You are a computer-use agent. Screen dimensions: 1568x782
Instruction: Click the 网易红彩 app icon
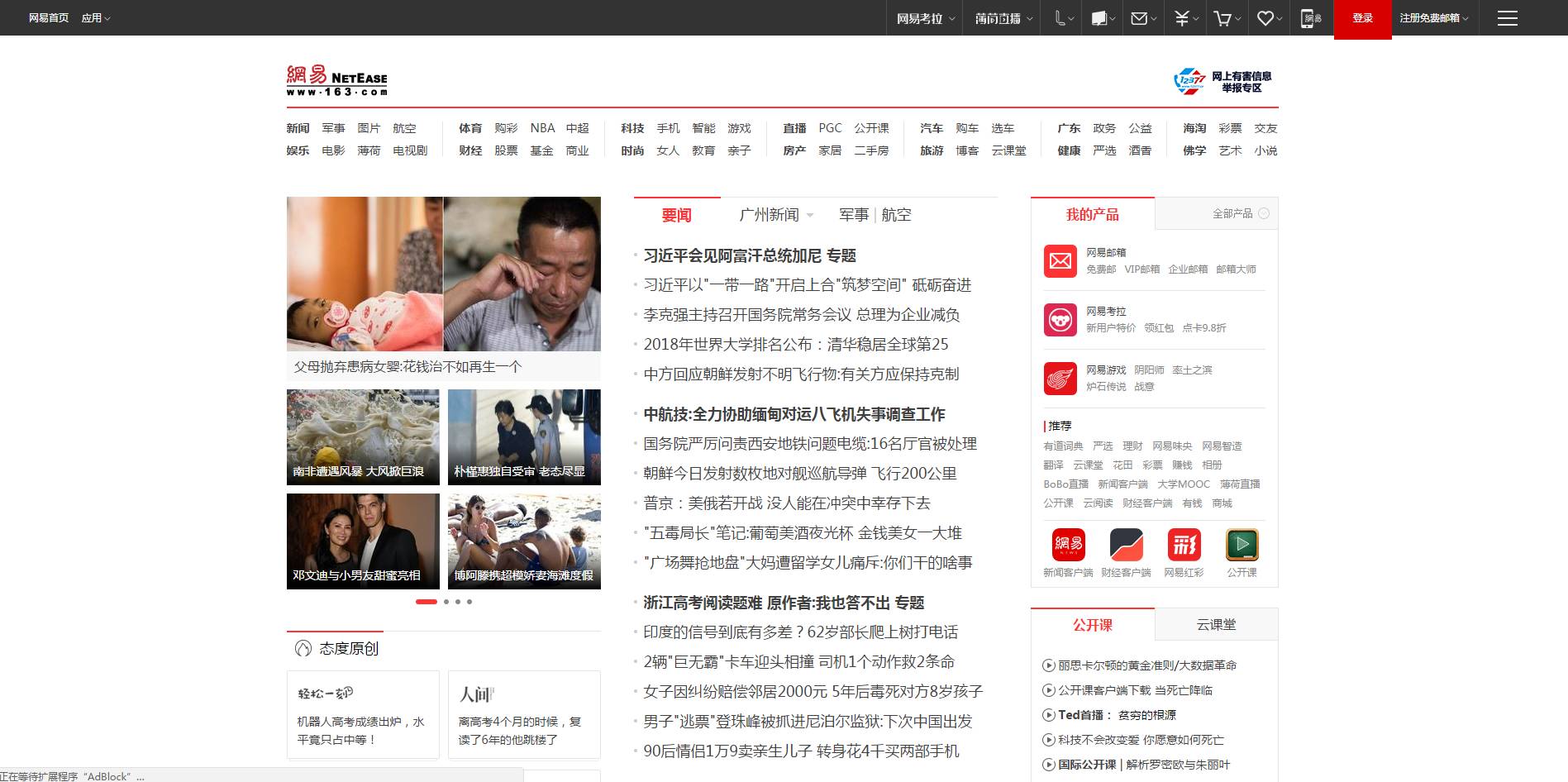coord(1184,546)
